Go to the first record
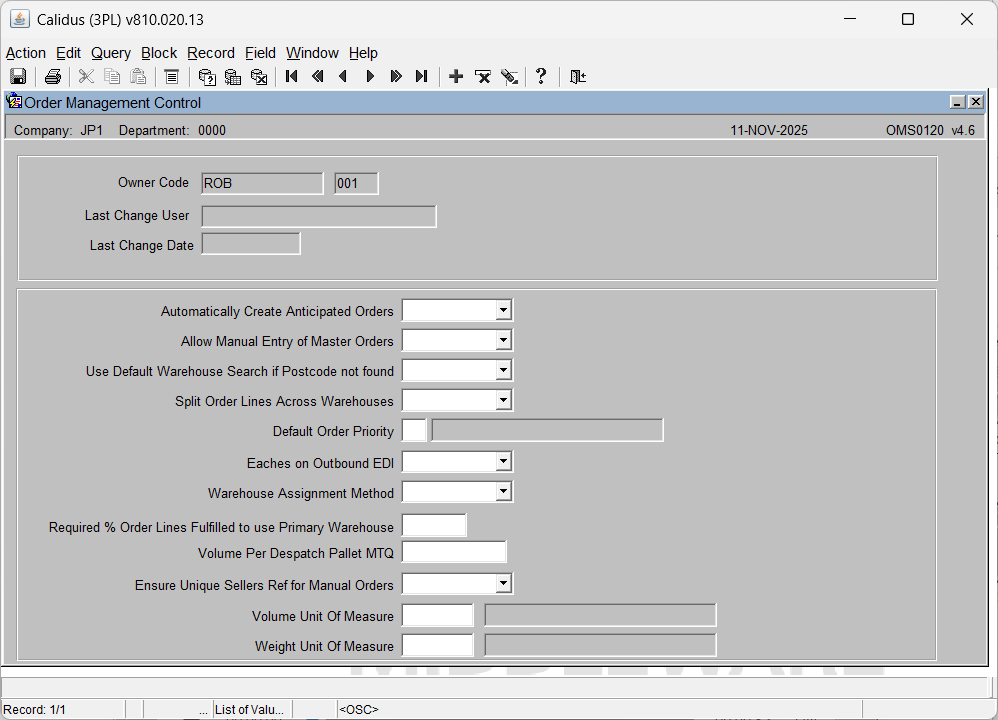Viewport: 998px width, 720px height. [x=292, y=77]
